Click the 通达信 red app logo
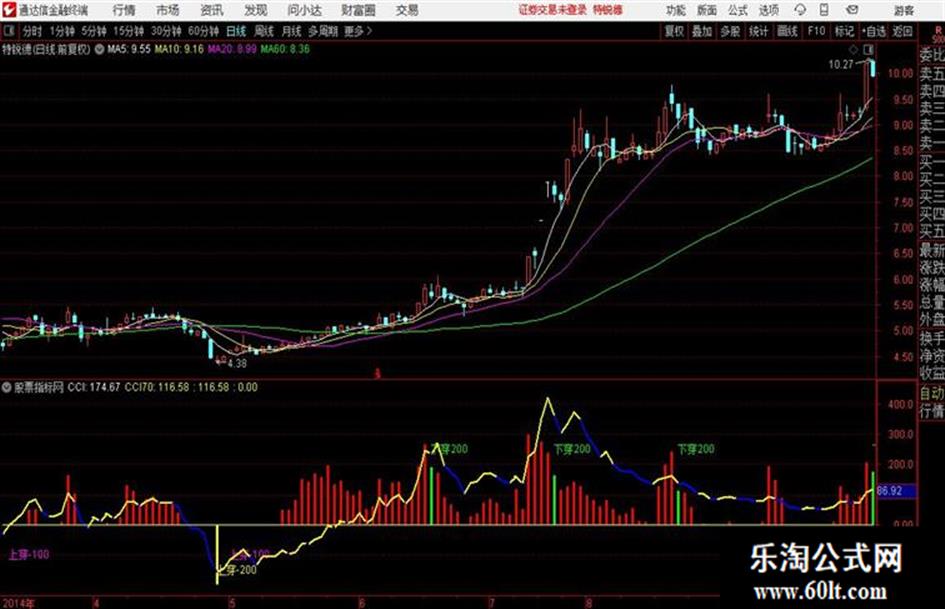This screenshot has height=609, width=945. (x=8, y=10)
